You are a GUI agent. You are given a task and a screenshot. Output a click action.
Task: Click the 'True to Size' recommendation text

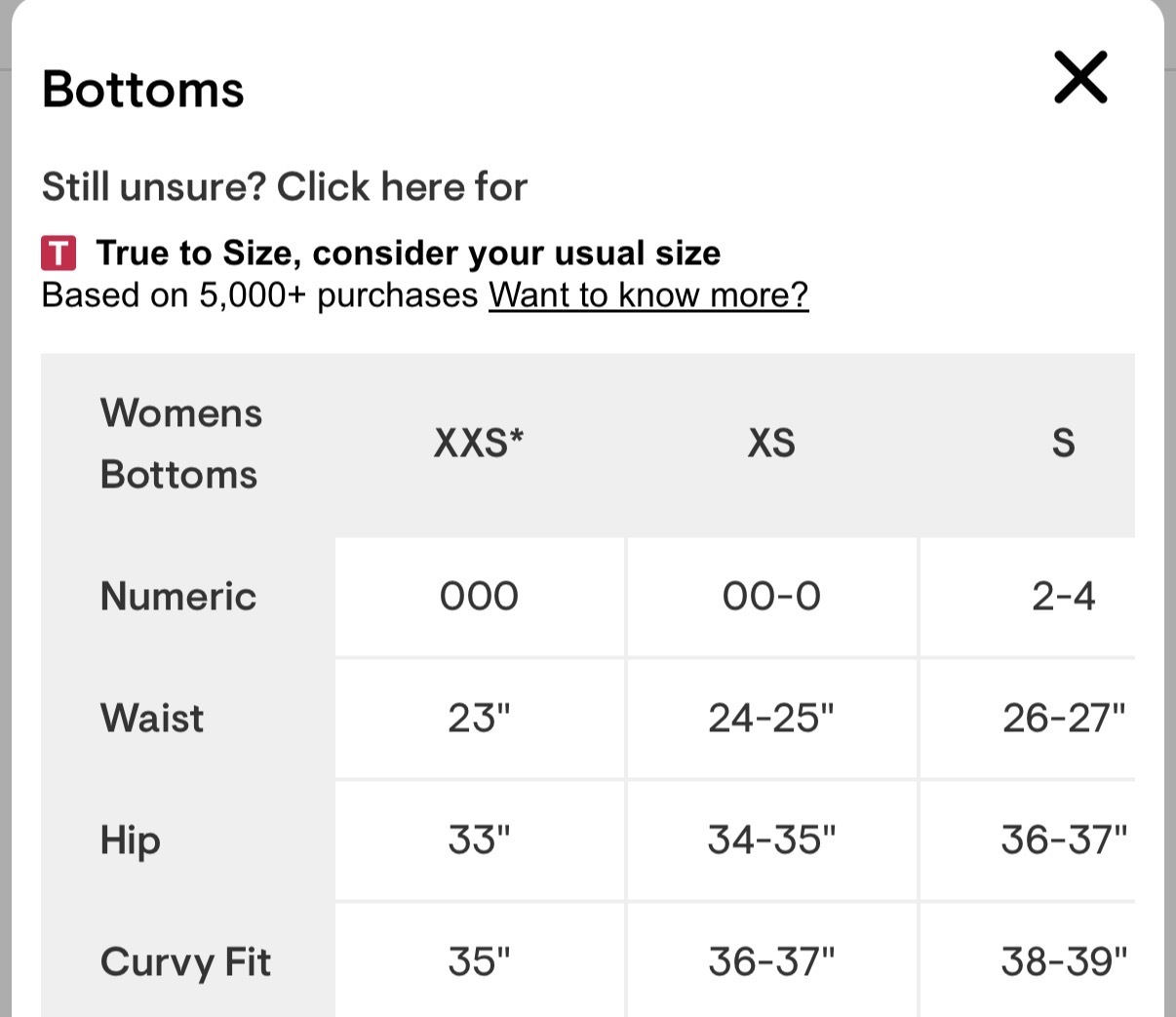click(408, 254)
